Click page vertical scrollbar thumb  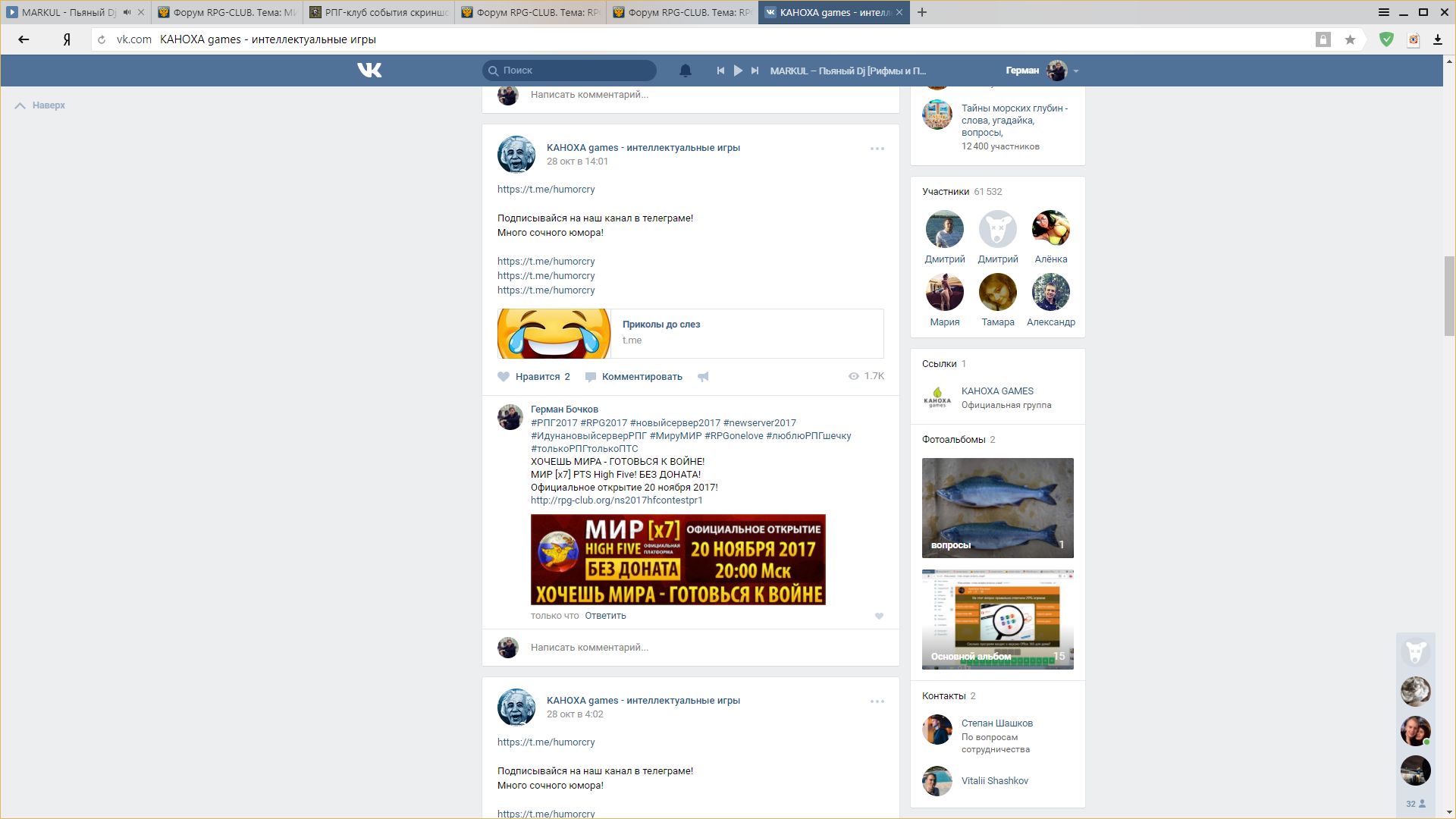pos(1449,296)
